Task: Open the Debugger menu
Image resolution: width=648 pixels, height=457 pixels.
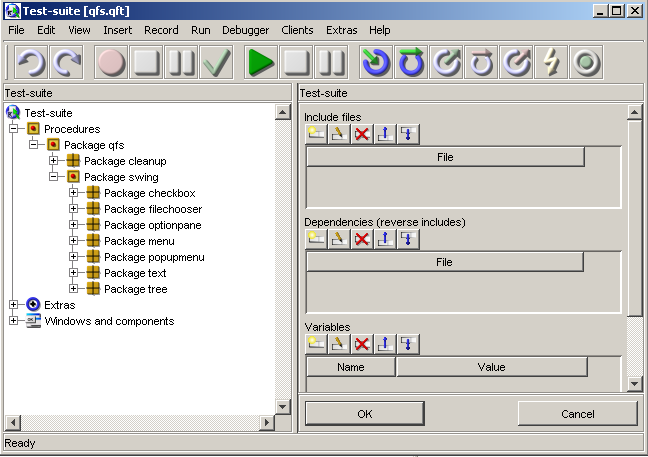Action: (x=245, y=30)
